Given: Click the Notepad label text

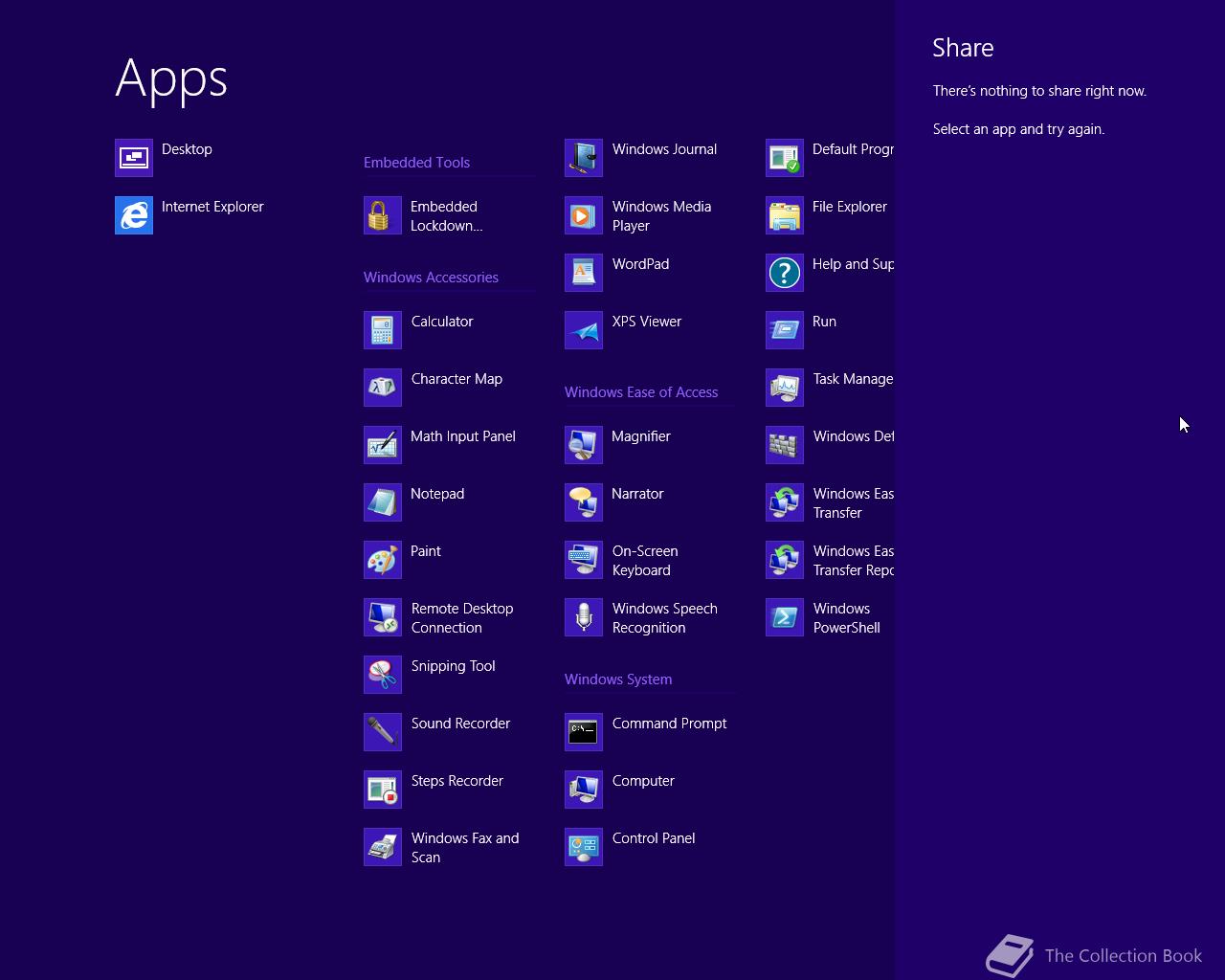Looking at the screenshot, I should [x=437, y=494].
